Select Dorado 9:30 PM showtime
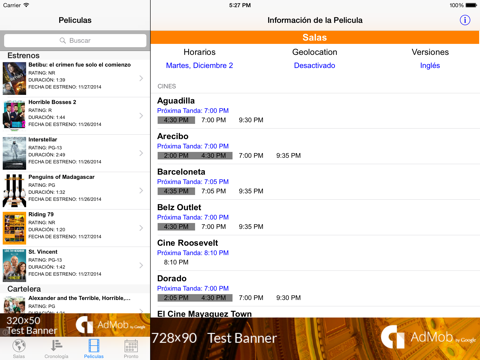This screenshot has height=360, width=480. tap(288, 298)
